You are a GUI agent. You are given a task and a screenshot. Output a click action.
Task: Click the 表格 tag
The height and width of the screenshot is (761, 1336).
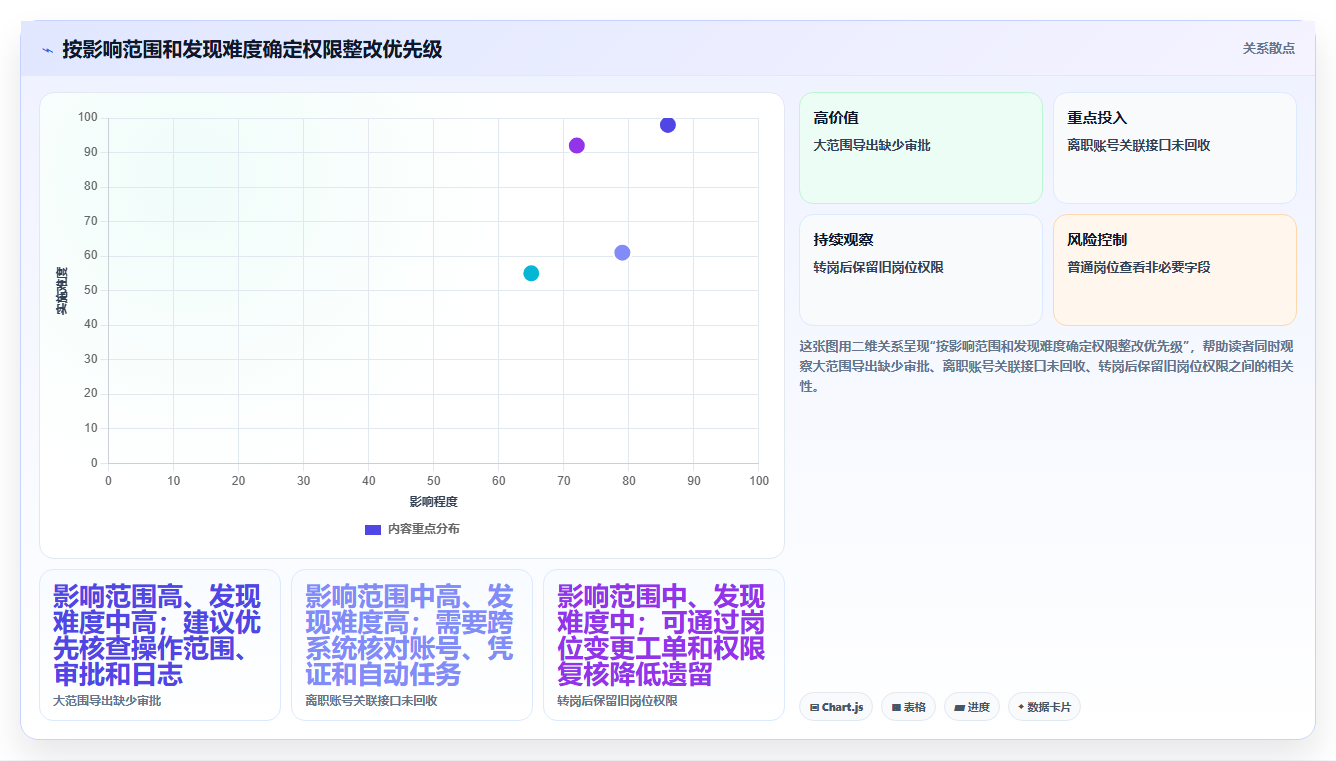click(908, 707)
